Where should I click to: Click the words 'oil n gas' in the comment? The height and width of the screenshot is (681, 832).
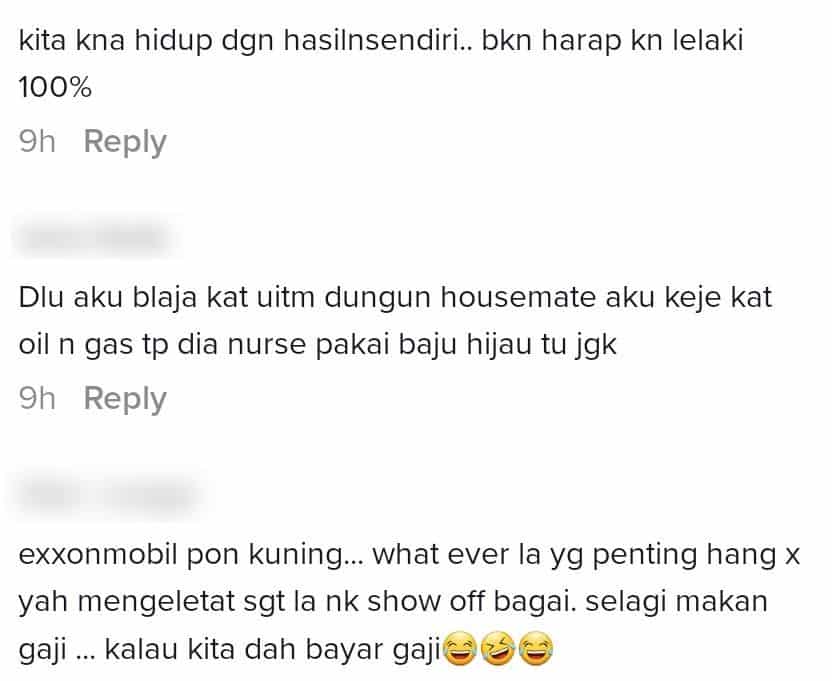coord(76,345)
